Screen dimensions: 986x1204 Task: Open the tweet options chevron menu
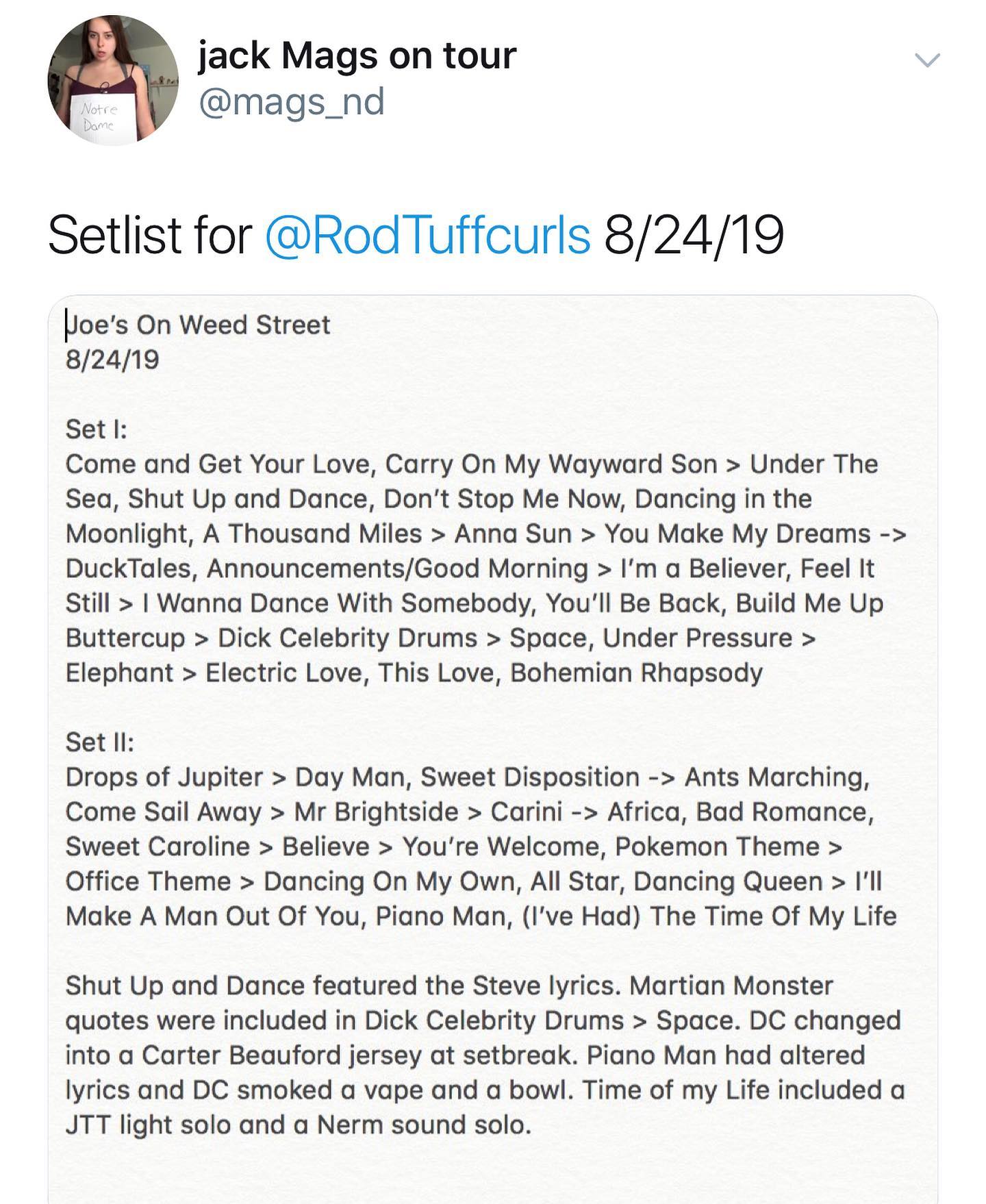pos(928,60)
